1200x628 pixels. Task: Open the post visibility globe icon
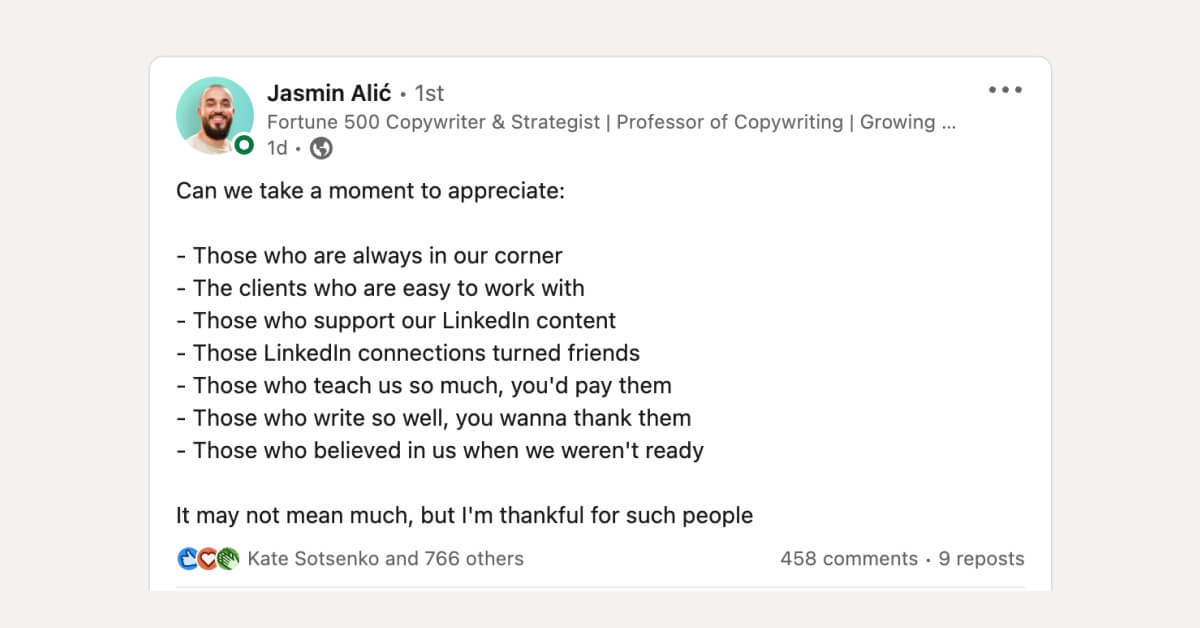point(320,148)
